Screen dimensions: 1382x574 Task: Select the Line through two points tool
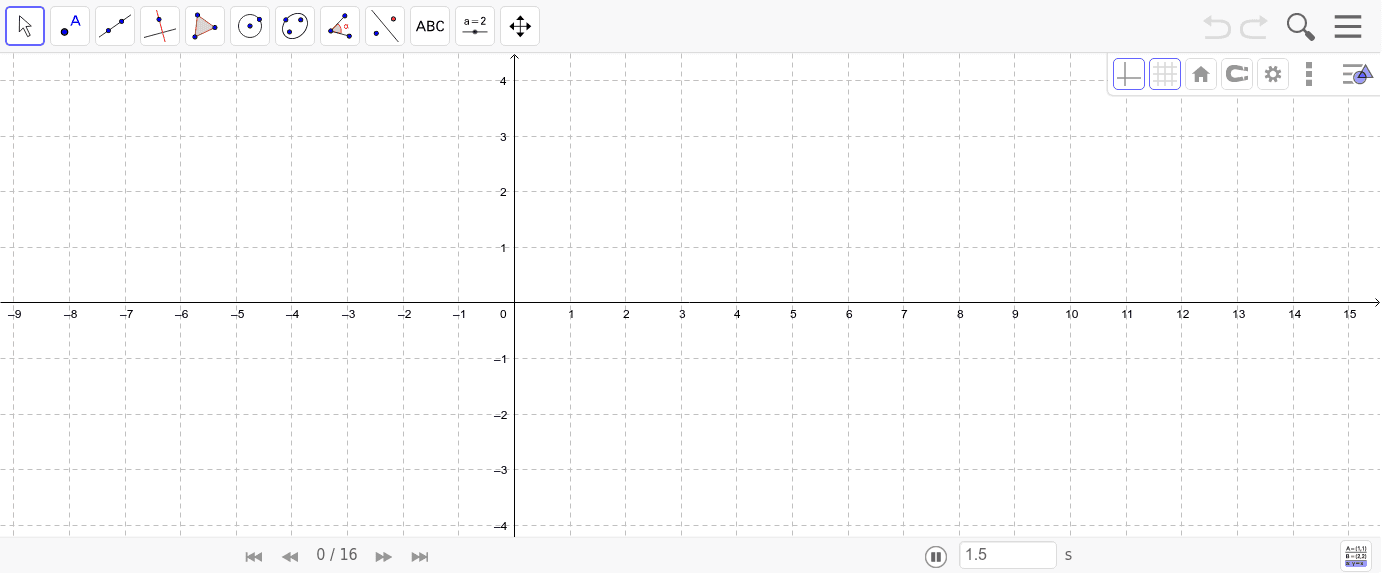pos(115,26)
